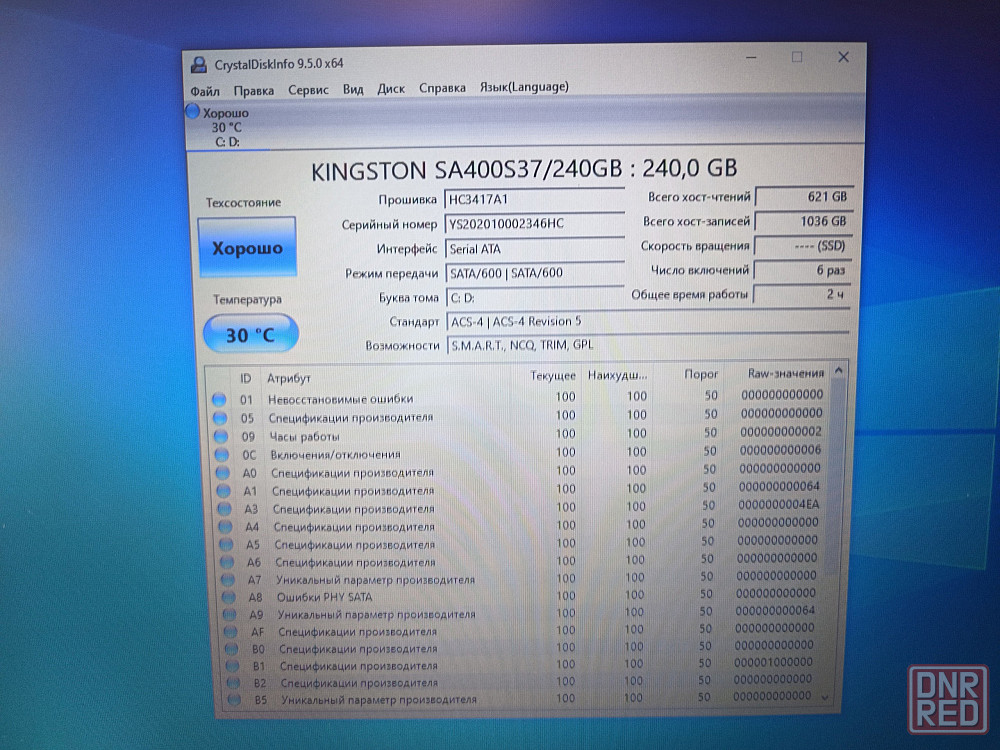This screenshot has height=750, width=1000.
Task: Click the Интерфейс field showing Serial ATA
Action: coord(535,249)
